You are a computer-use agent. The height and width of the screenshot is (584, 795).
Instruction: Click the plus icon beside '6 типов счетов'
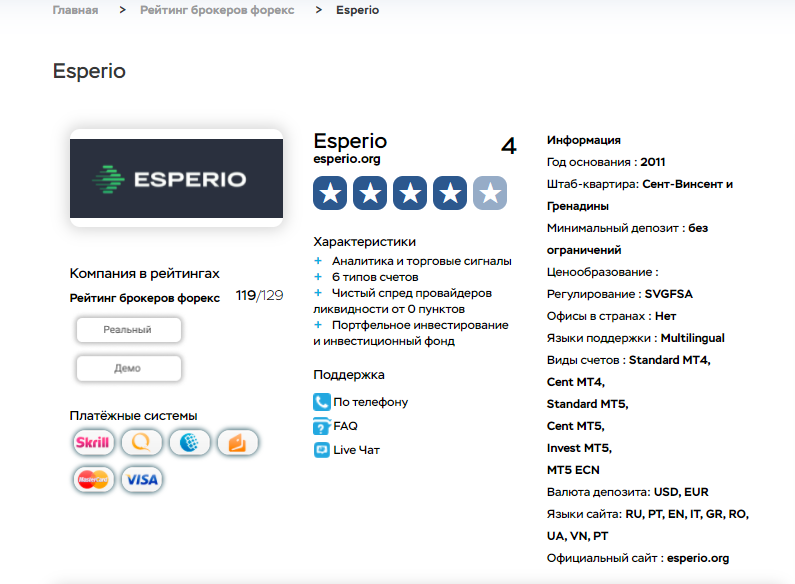click(318, 277)
